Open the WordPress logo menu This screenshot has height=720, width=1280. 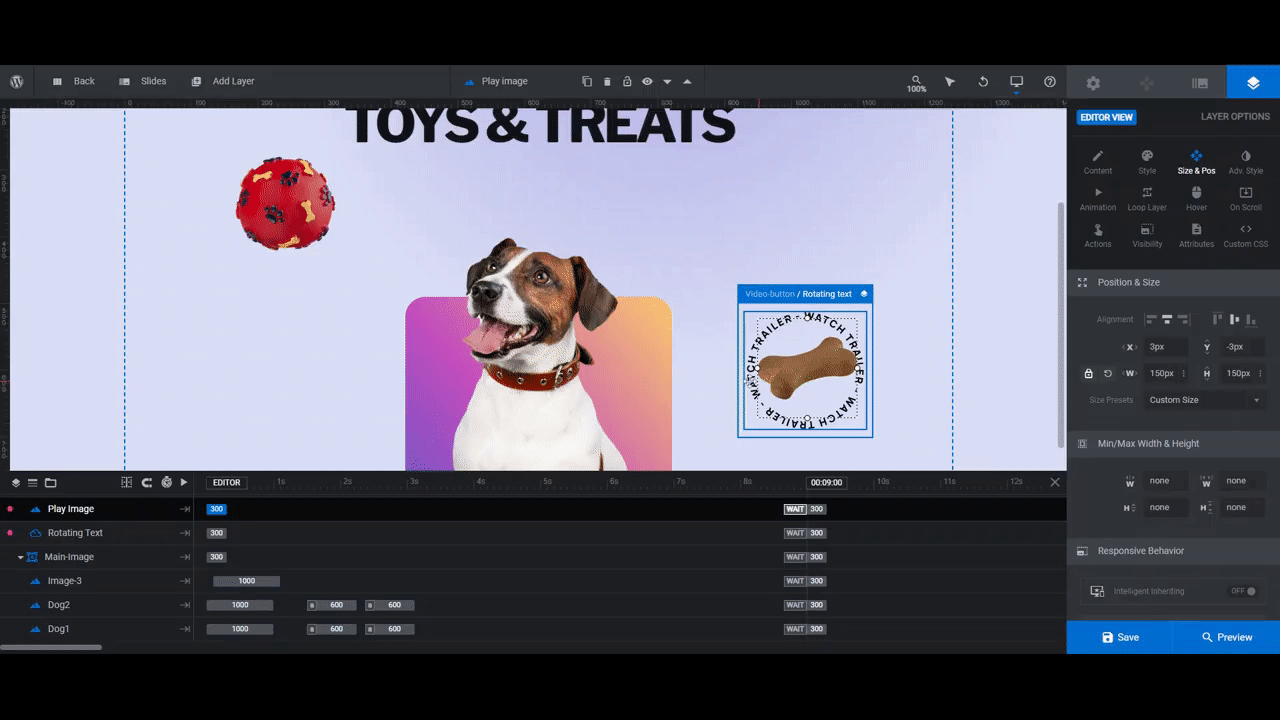click(x=17, y=81)
